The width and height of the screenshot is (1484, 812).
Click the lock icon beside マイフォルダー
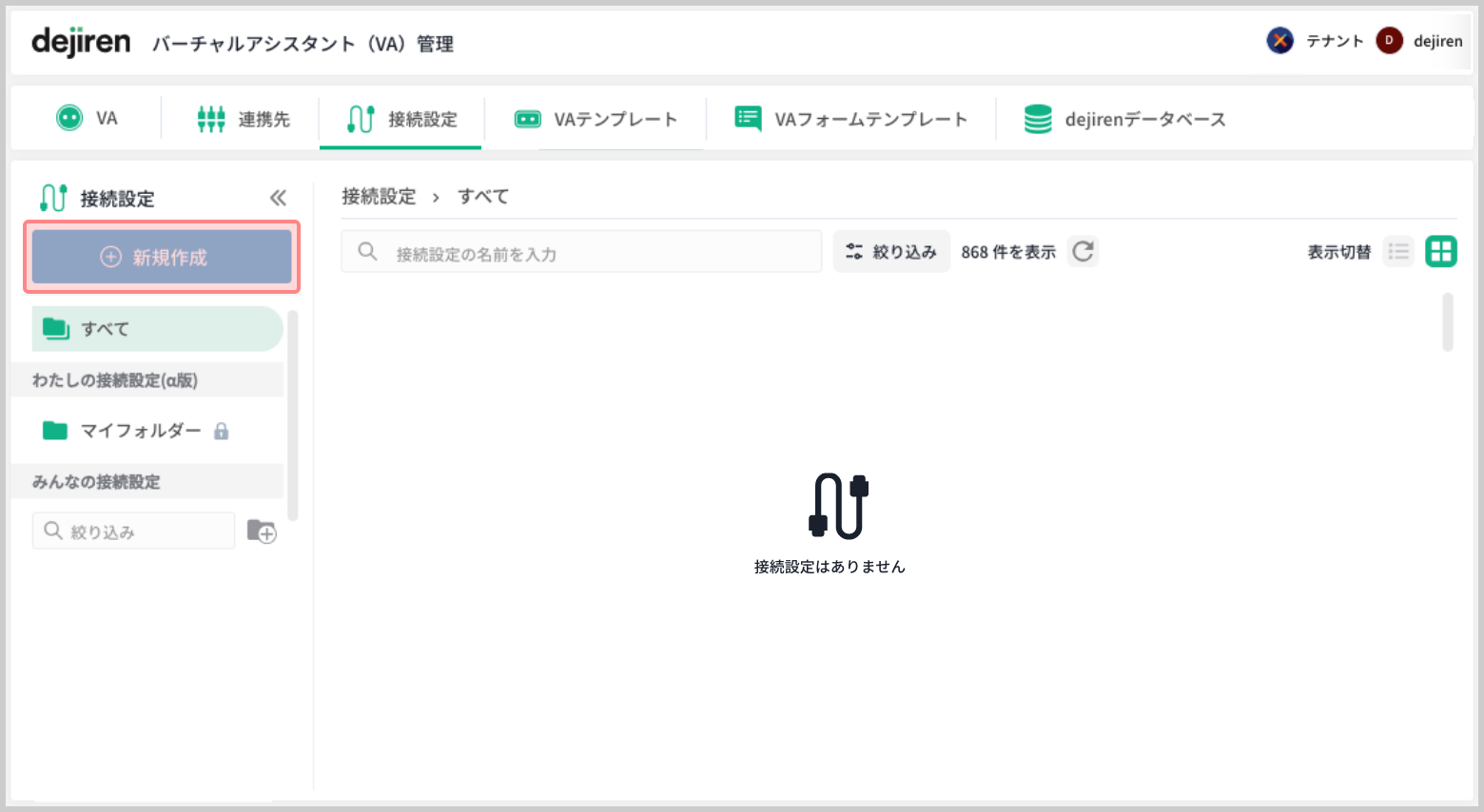[x=222, y=432]
